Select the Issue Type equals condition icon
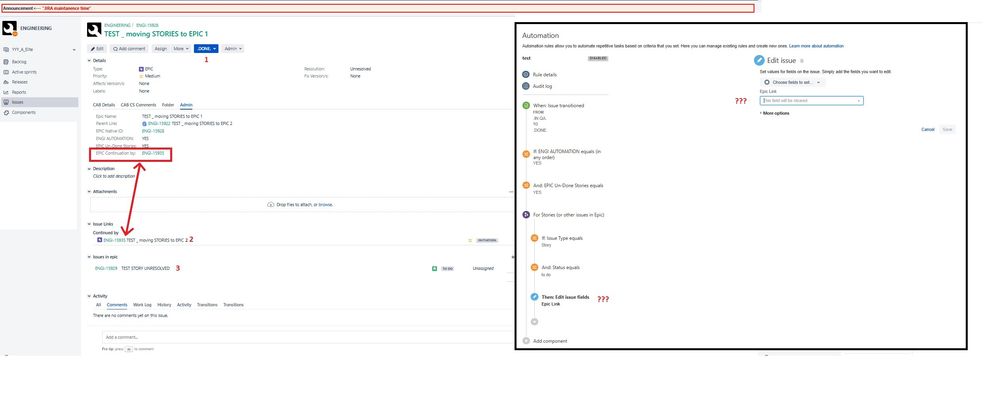The image size is (999, 402). coord(535,238)
